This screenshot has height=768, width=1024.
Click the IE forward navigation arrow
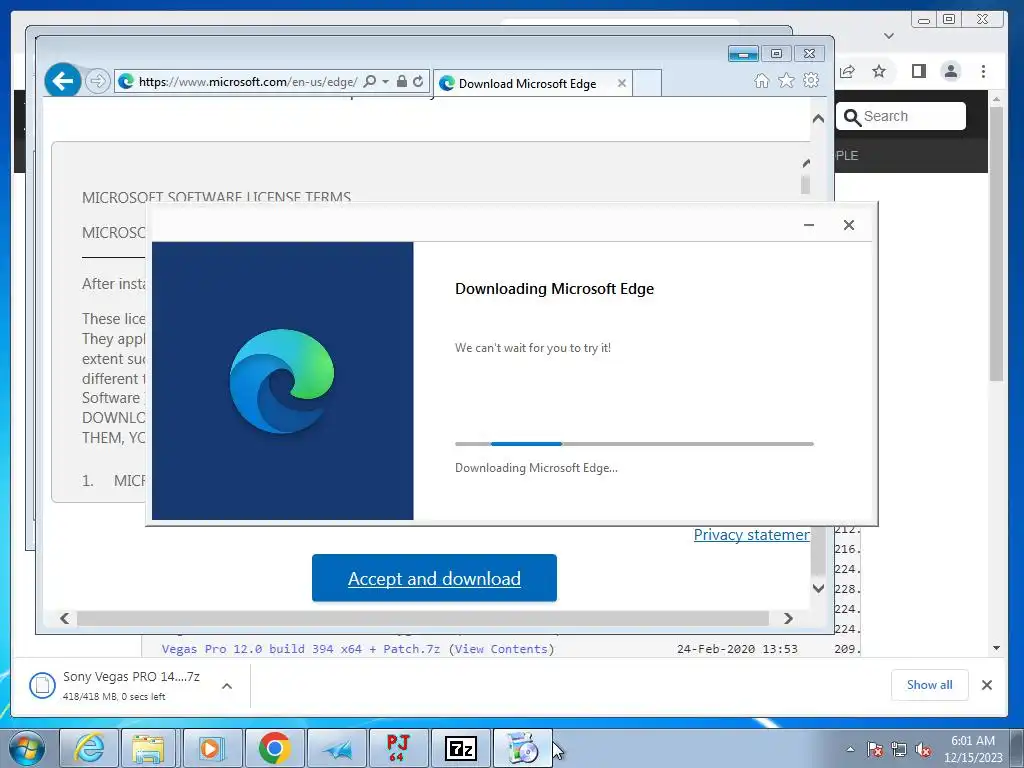97,82
